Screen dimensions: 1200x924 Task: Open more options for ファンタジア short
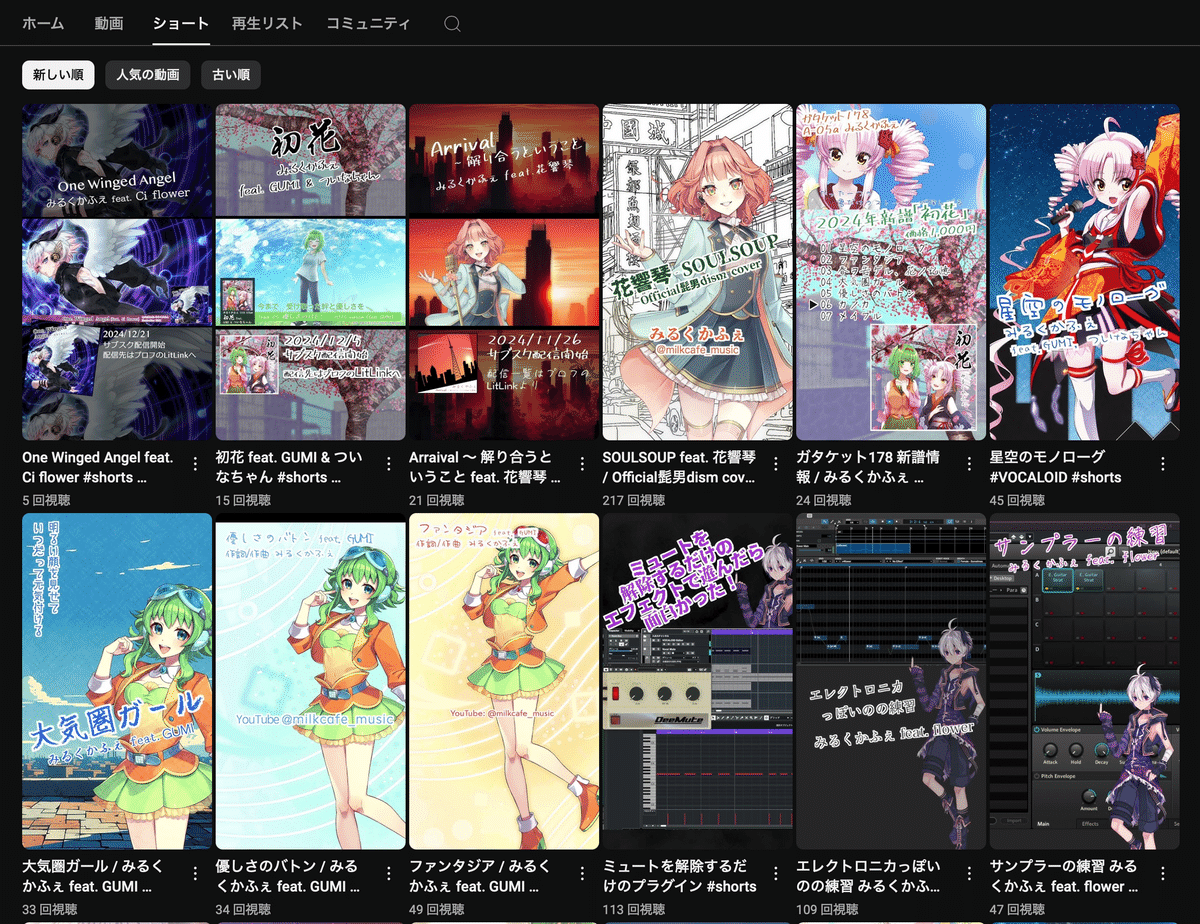pyautogui.click(x=582, y=874)
